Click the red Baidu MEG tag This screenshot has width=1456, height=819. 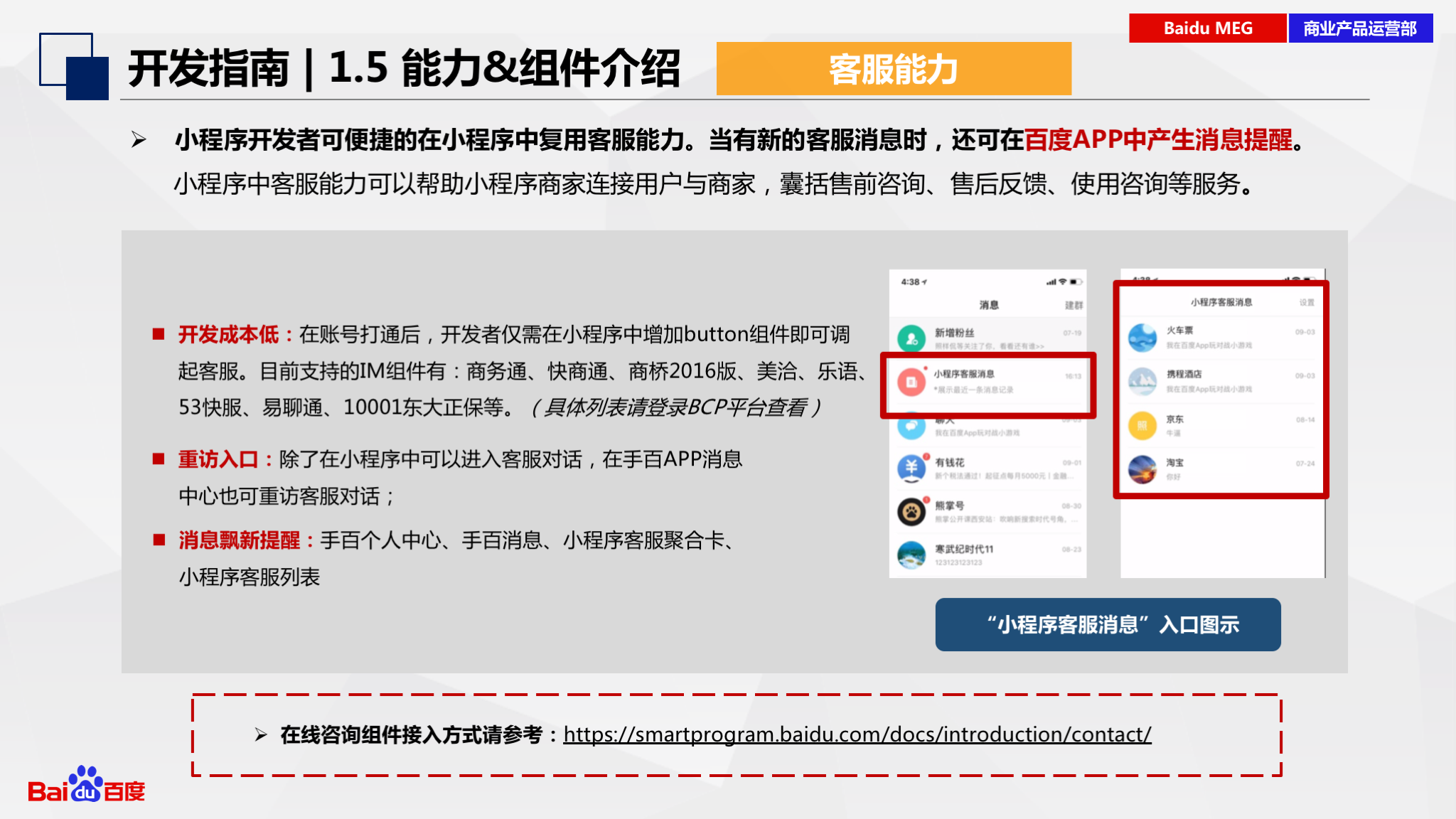pyautogui.click(x=1207, y=28)
